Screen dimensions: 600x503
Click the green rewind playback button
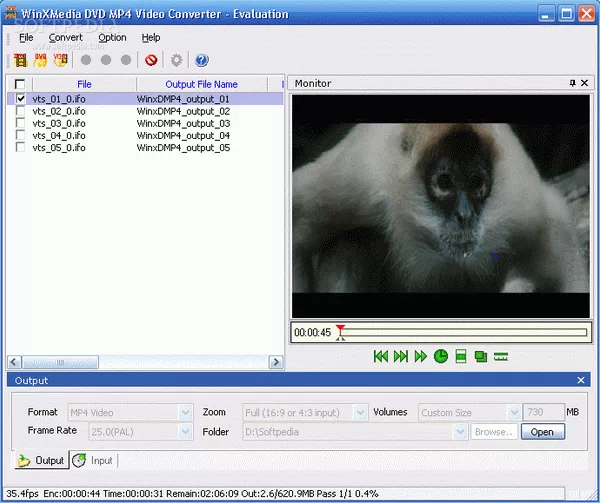[x=381, y=356]
